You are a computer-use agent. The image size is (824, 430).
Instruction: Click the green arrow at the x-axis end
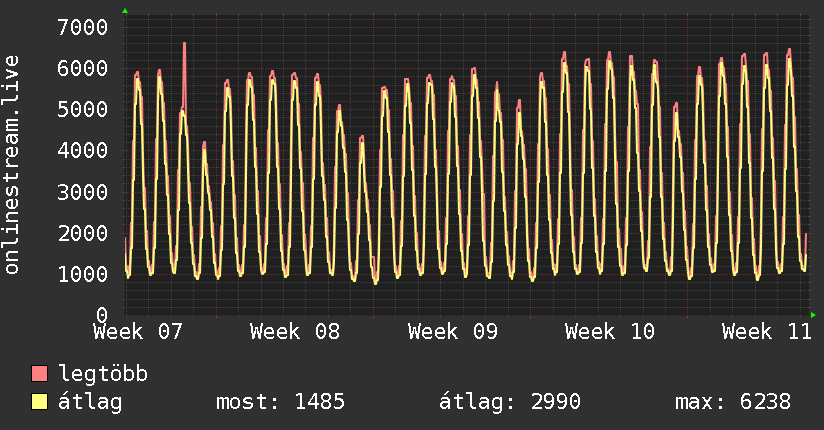tap(813, 315)
